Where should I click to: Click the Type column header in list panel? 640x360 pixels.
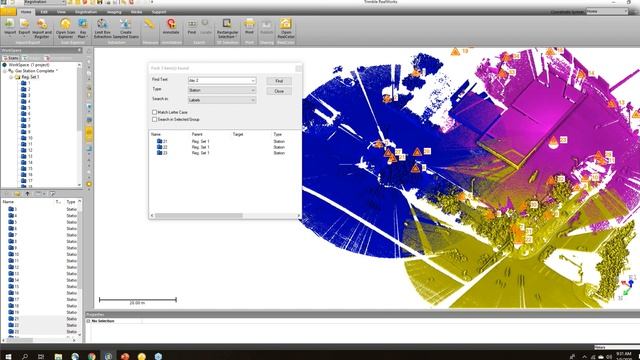71,202
